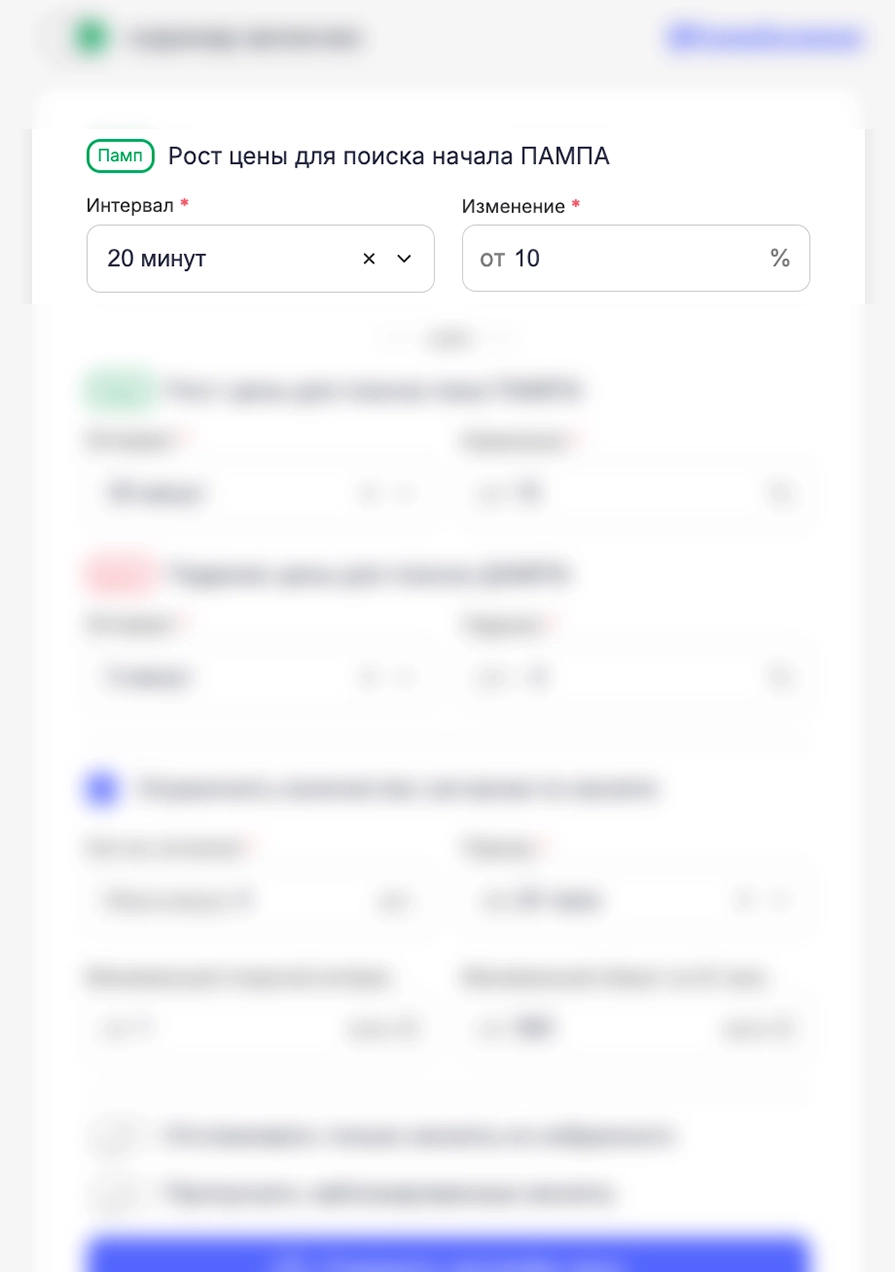Click the "Интервал" field label

(130, 206)
